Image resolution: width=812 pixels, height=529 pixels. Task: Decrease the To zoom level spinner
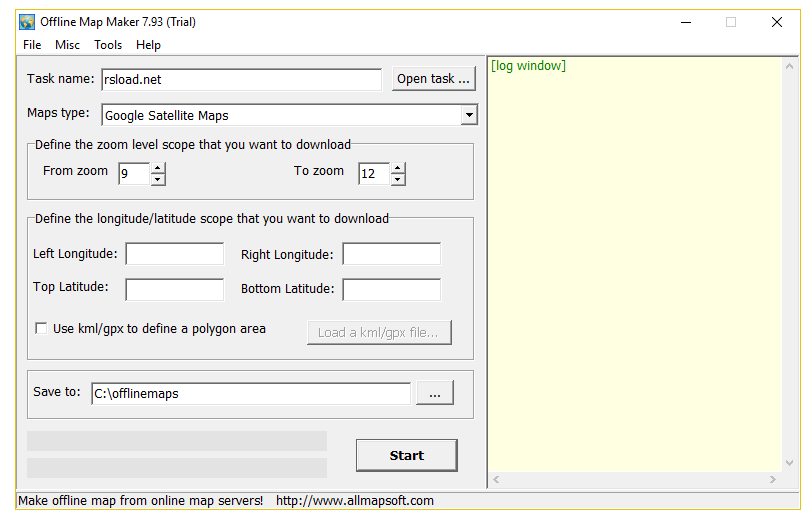[398, 180]
